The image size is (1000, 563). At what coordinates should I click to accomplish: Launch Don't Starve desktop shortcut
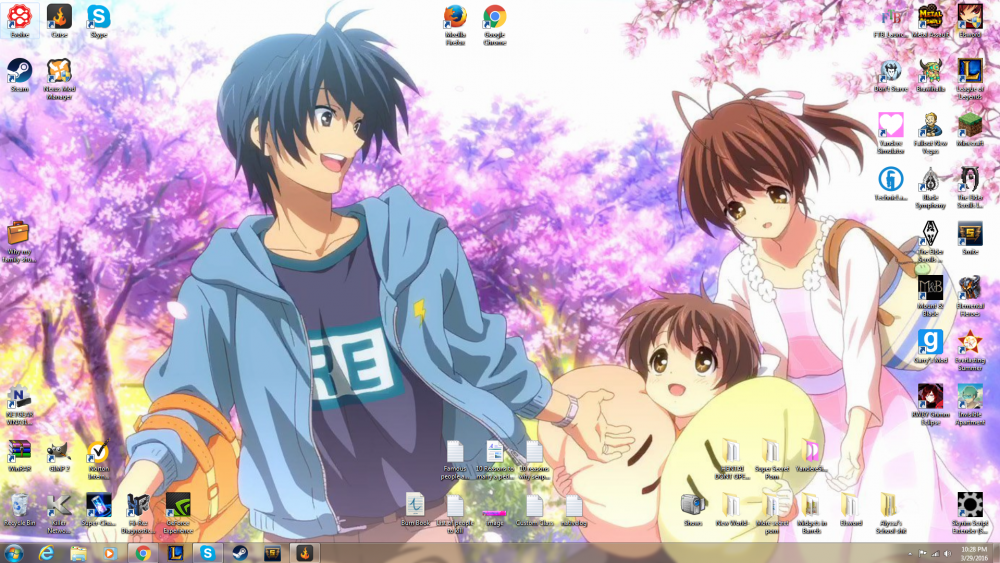click(x=891, y=71)
